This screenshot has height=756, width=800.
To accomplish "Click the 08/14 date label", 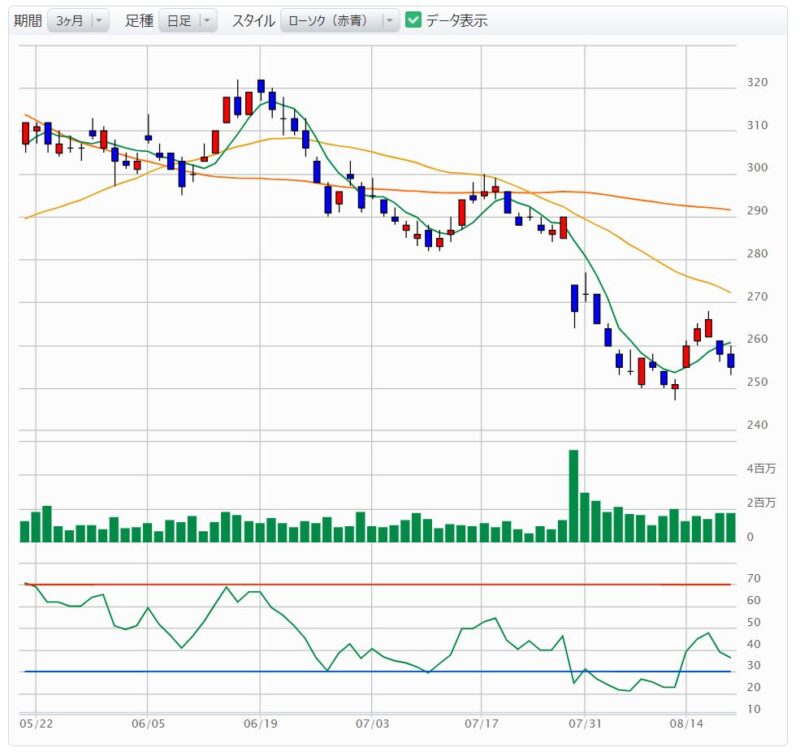I will tap(686, 724).
